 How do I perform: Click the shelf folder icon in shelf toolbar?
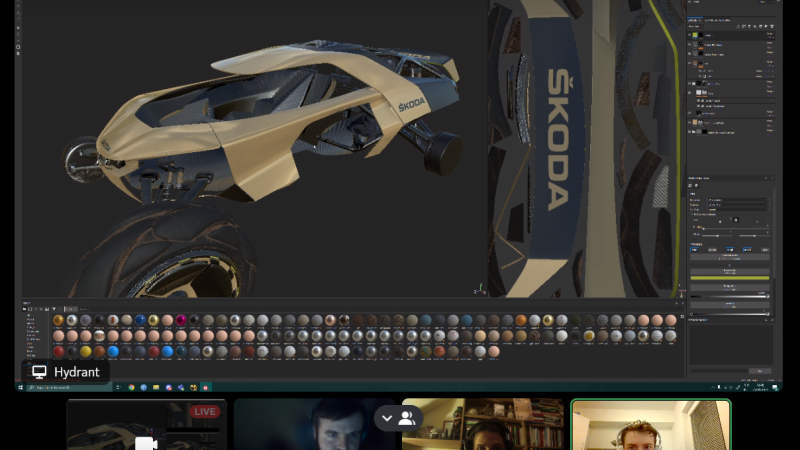[x=24, y=309]
